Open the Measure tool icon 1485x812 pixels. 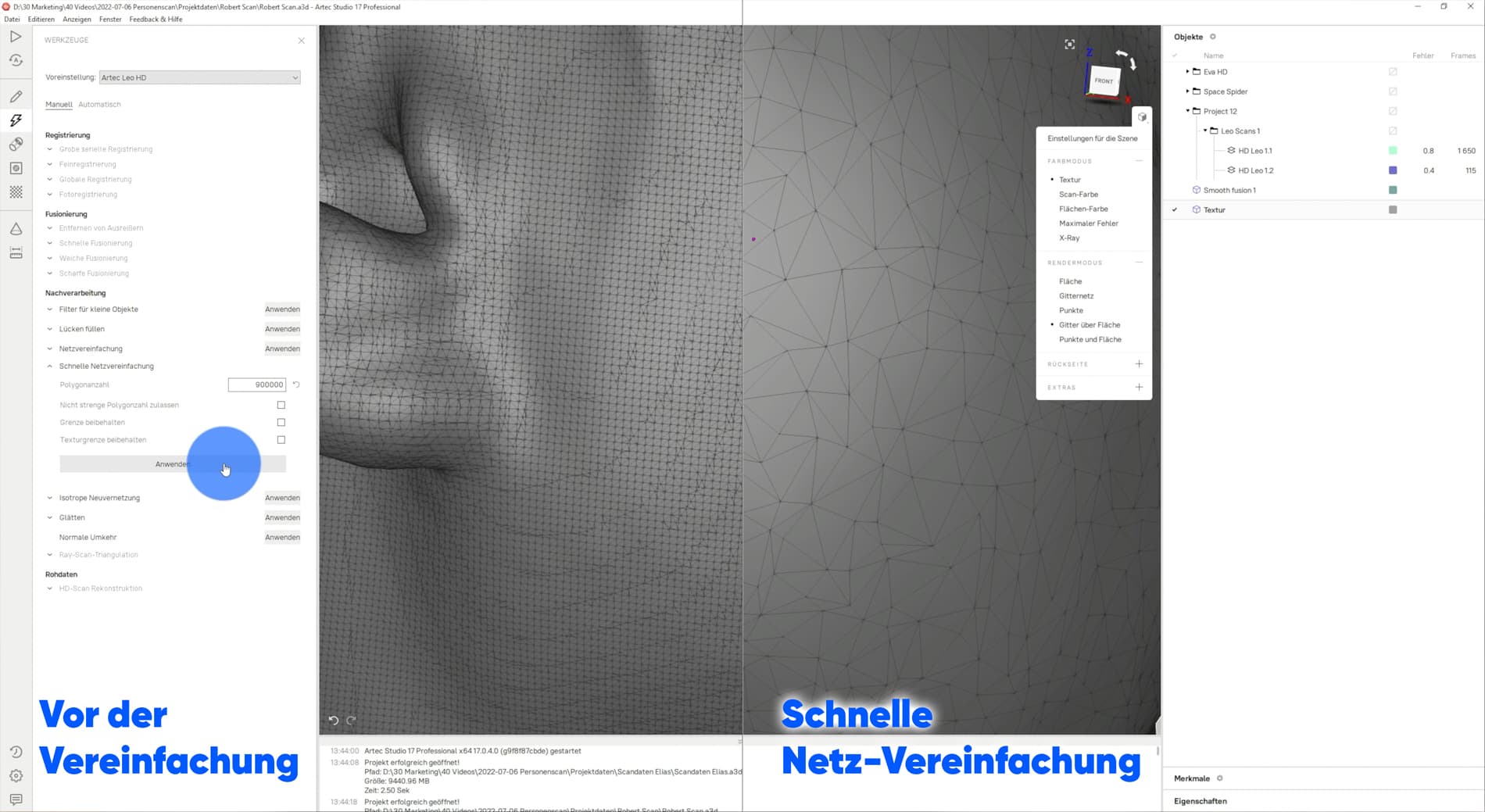(x=15, y=252)
